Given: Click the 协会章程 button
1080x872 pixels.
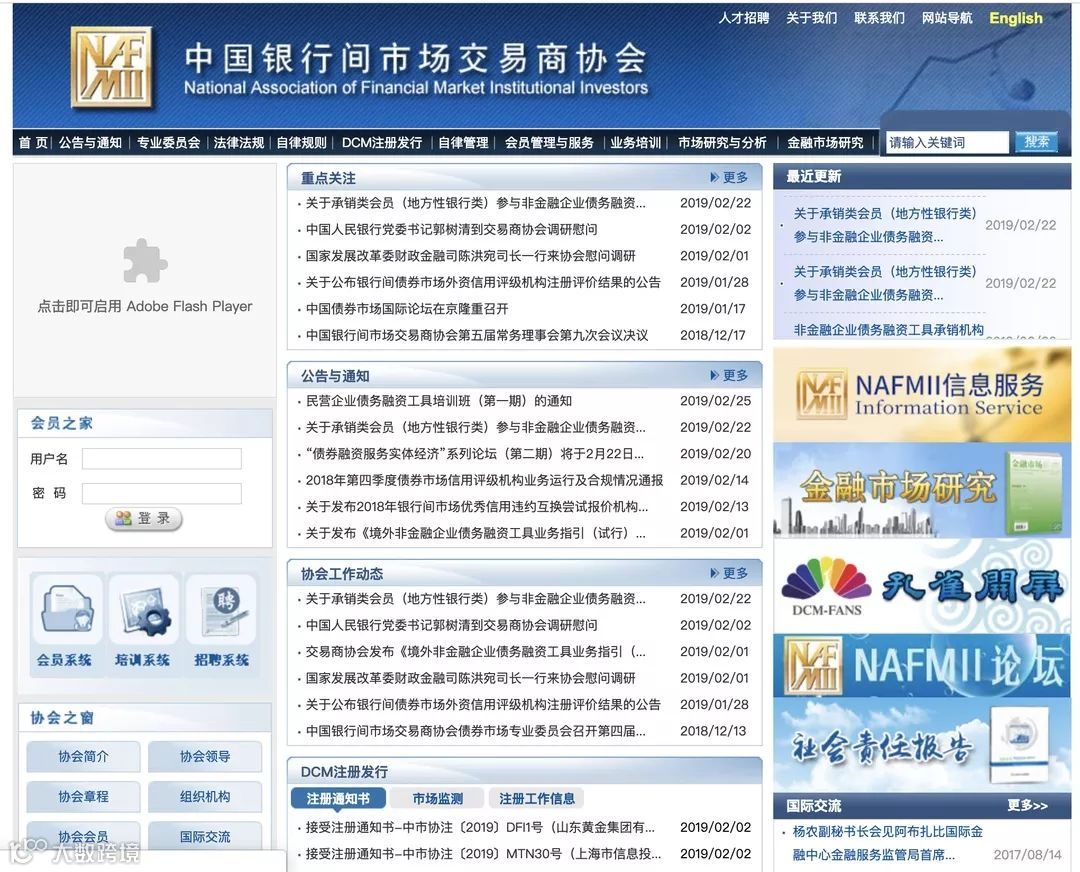Looking at the screenshot, I should [x=83, y=796].
